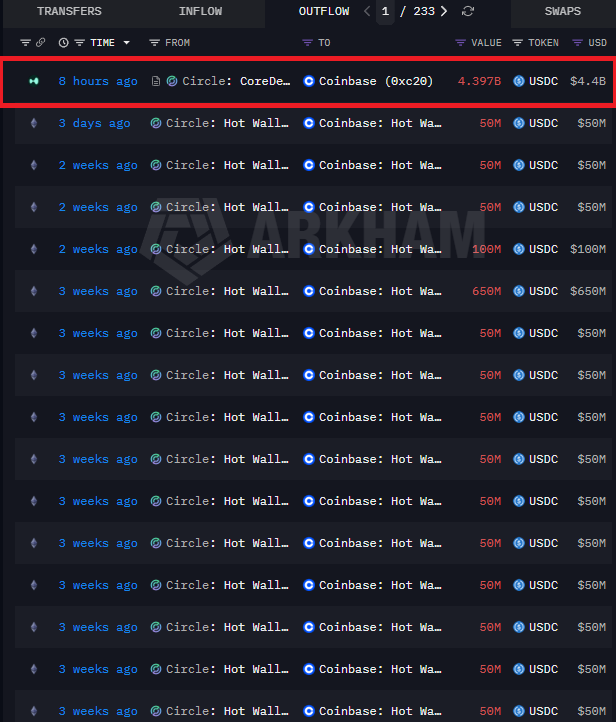Image resolution: width=616 pixels, height=722 pixels.
Task: Open Circle: Hot Wall… in the 650M row
Action: (x=227, y=291)
